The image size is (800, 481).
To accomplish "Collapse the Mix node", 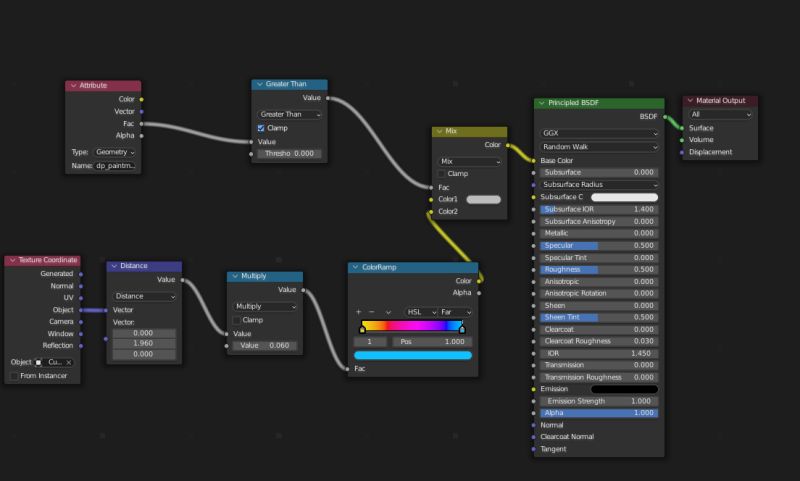I will coord(439,132).
